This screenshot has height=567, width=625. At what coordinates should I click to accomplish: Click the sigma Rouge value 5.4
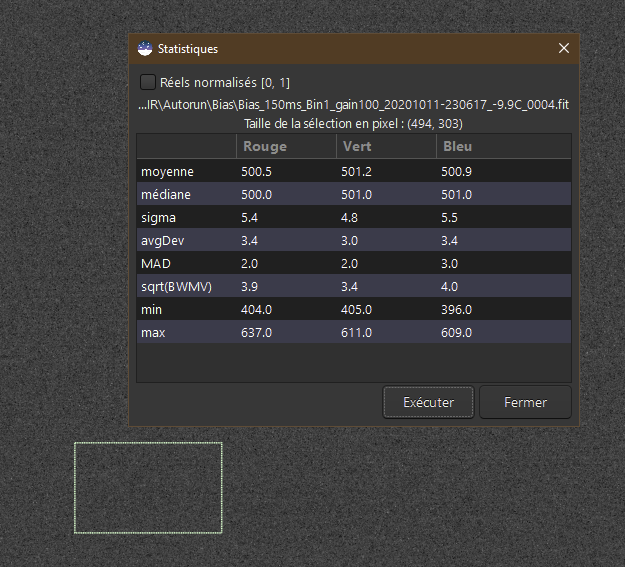tap(249, 218)
